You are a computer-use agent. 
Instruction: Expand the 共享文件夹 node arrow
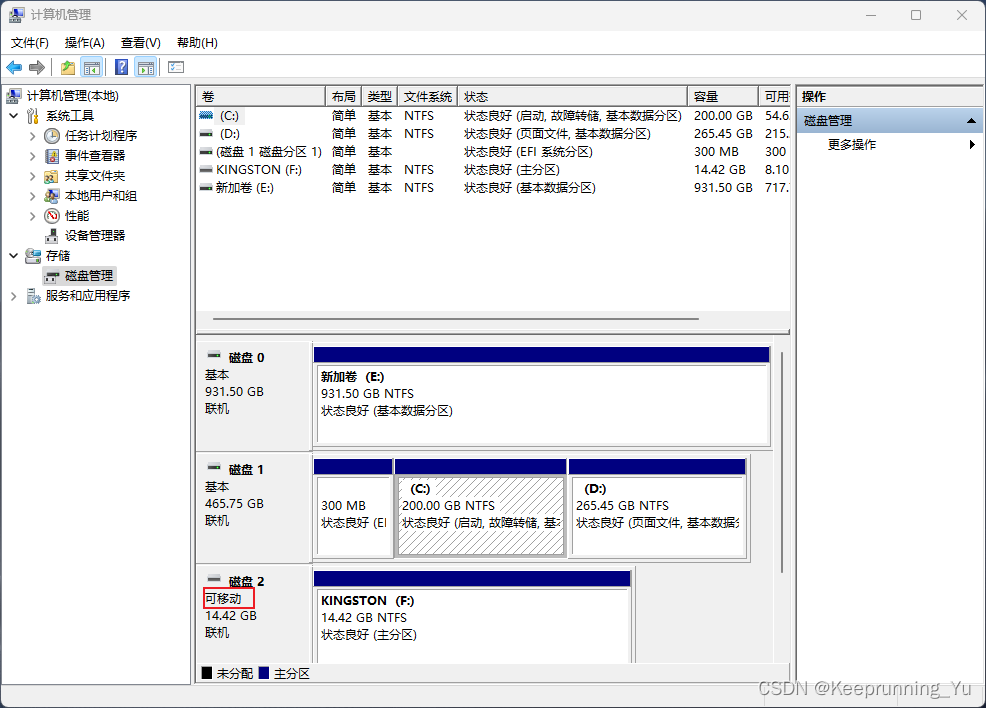[33, 176]
